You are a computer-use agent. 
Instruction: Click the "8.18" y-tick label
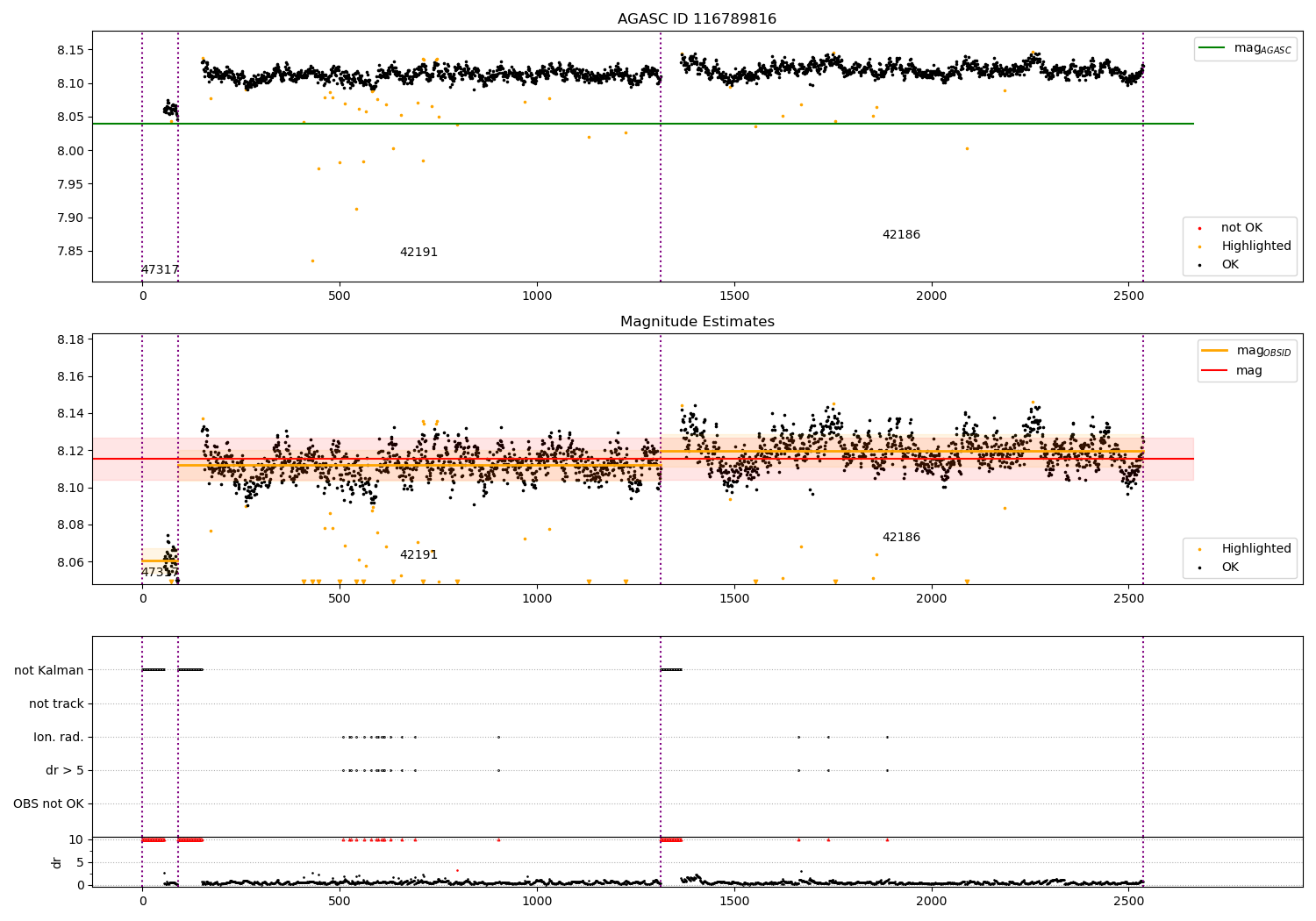[70, 340]
